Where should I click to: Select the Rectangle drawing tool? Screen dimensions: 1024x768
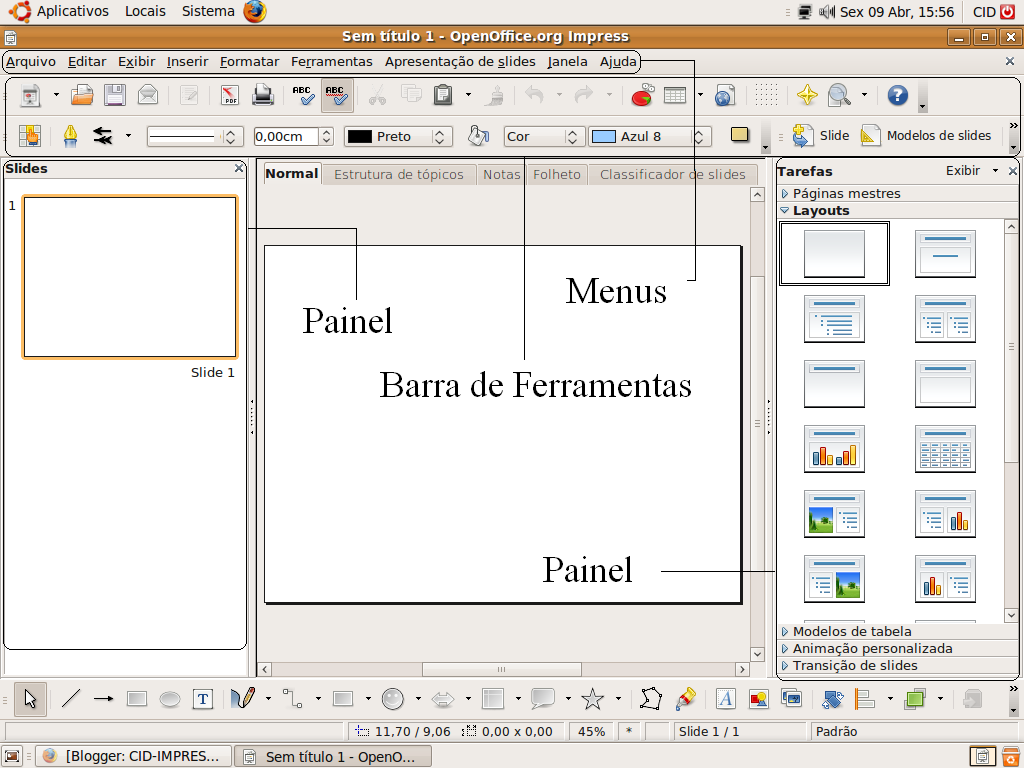tap(136, 699)
